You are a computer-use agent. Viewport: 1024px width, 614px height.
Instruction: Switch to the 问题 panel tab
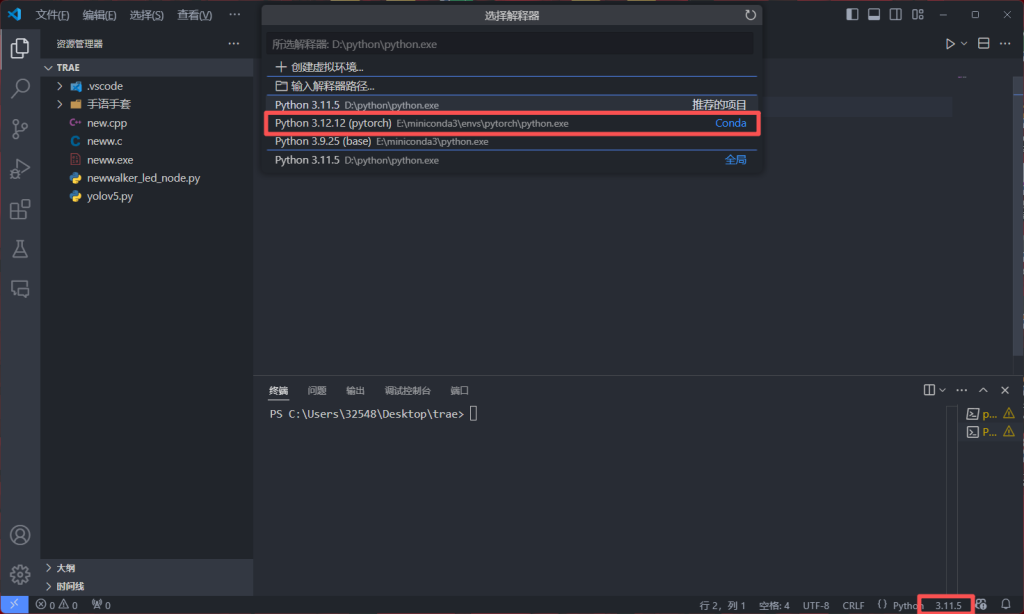(317, 390)
